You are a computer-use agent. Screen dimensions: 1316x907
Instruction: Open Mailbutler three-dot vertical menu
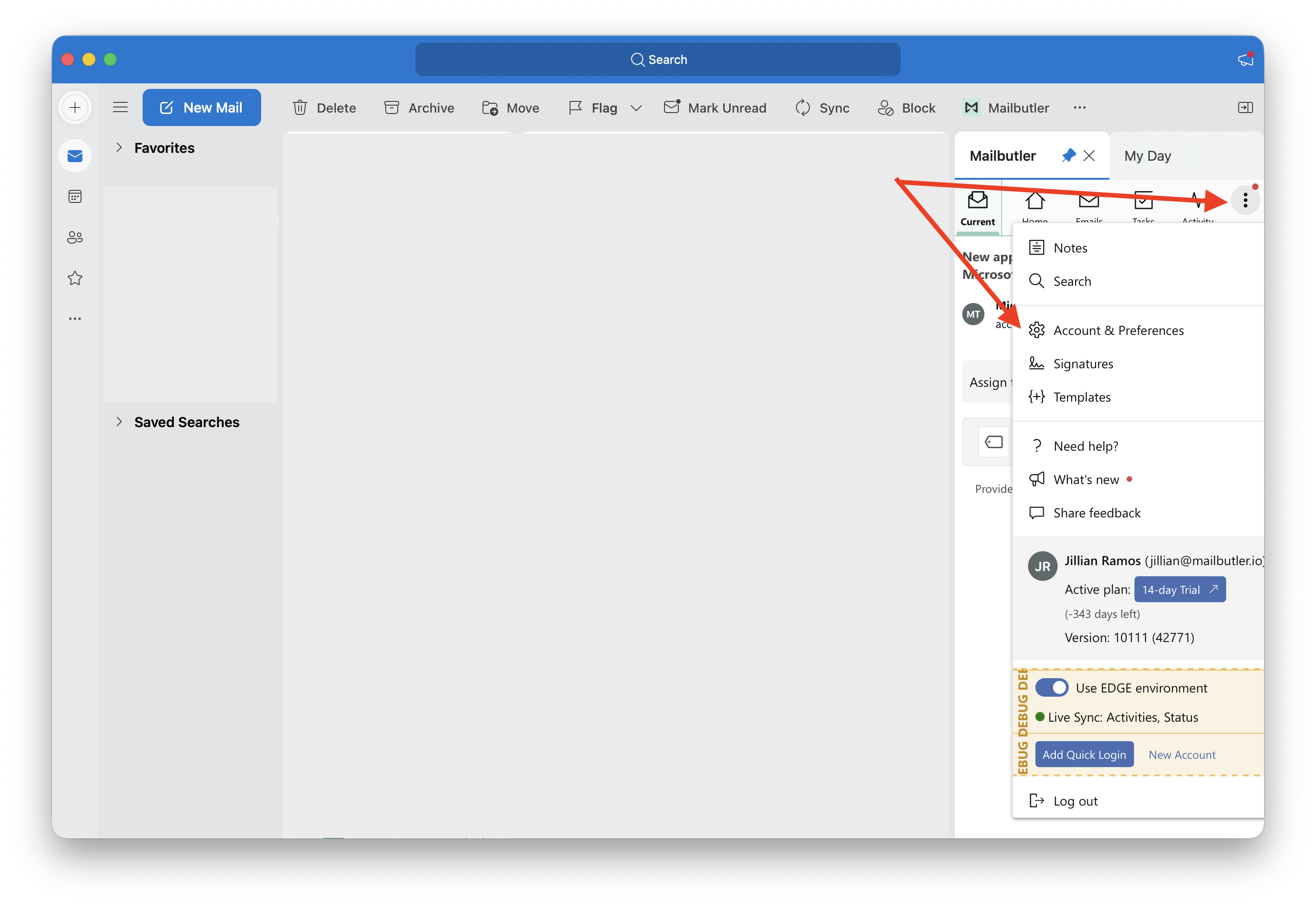pyautogui.click(x=1244, y=201)
